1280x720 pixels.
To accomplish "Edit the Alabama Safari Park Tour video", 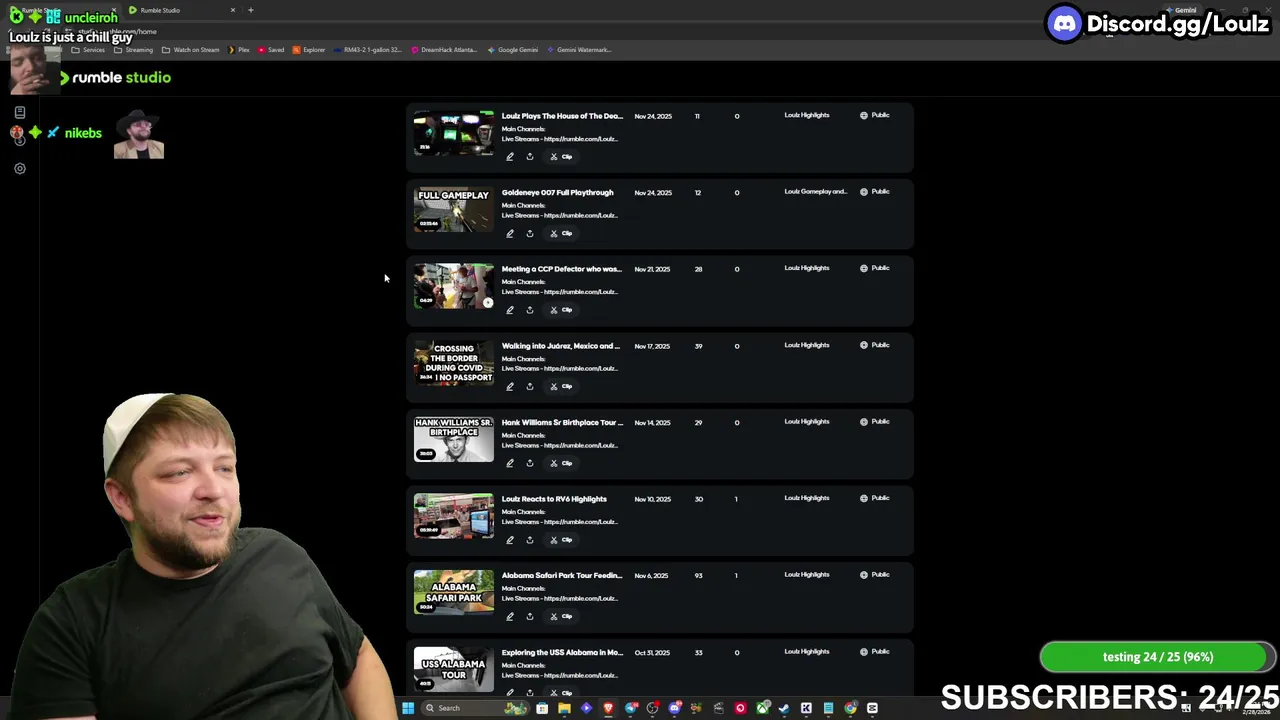I will click(x=510, y=617).
